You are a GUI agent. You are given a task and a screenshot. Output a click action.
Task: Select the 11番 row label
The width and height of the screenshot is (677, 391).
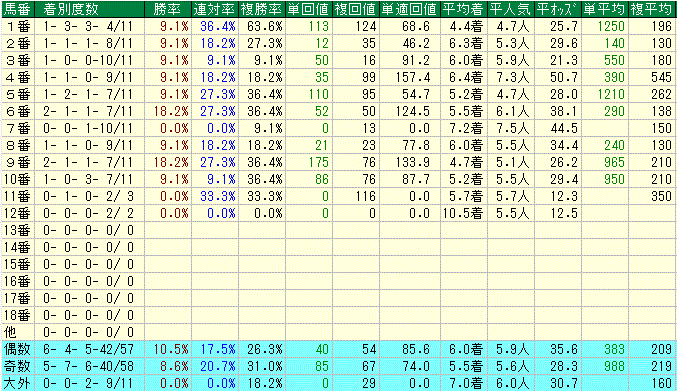point(18,196)
